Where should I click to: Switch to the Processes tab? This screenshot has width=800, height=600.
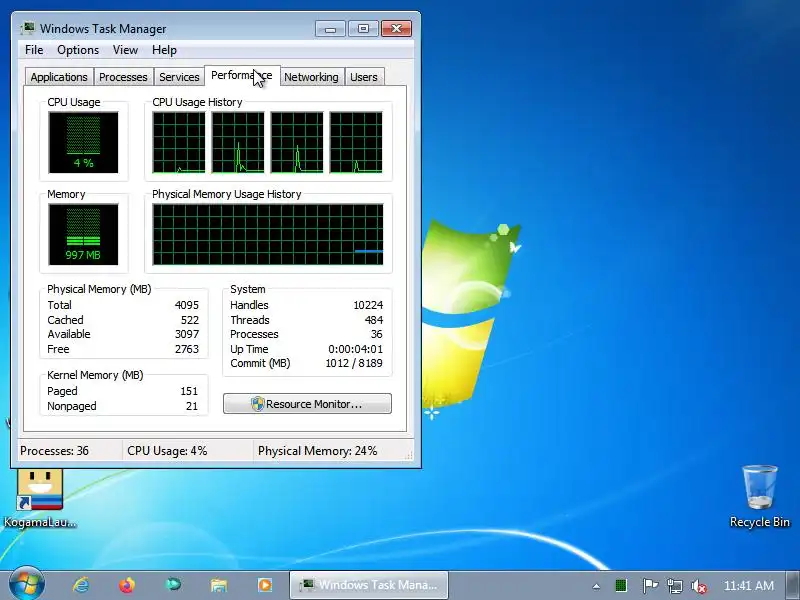coord(123,77)
